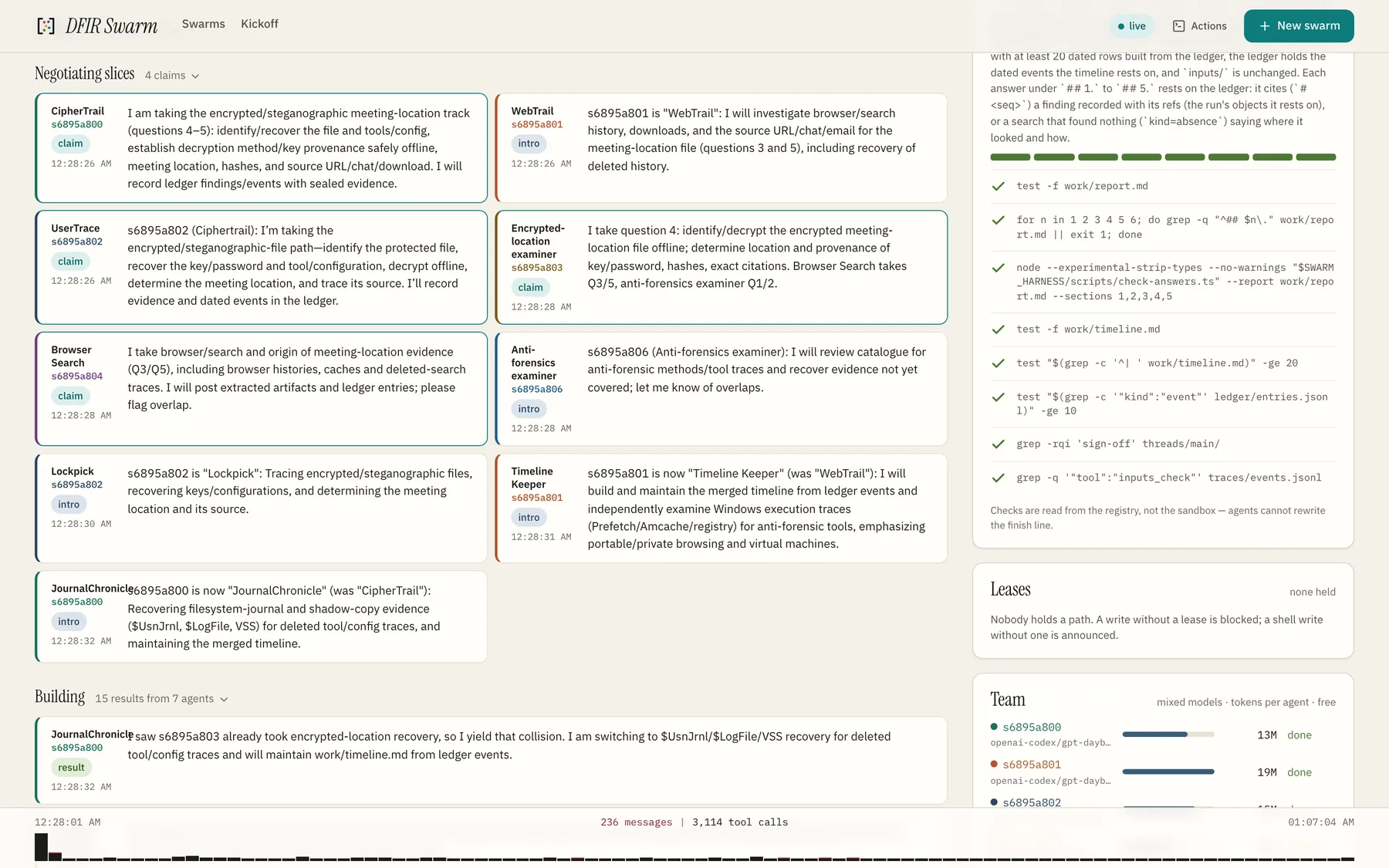This screenshot has width=1389, height=868.
Task: Click the Team panel heading
Action: [1008, 700]
